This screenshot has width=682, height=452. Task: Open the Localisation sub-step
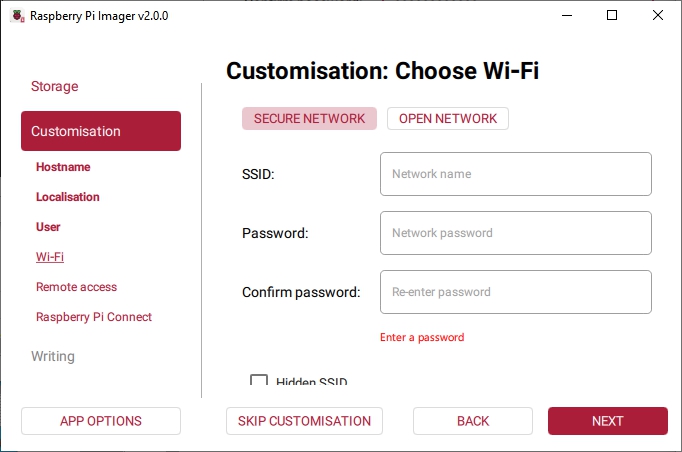click(68, 197)
